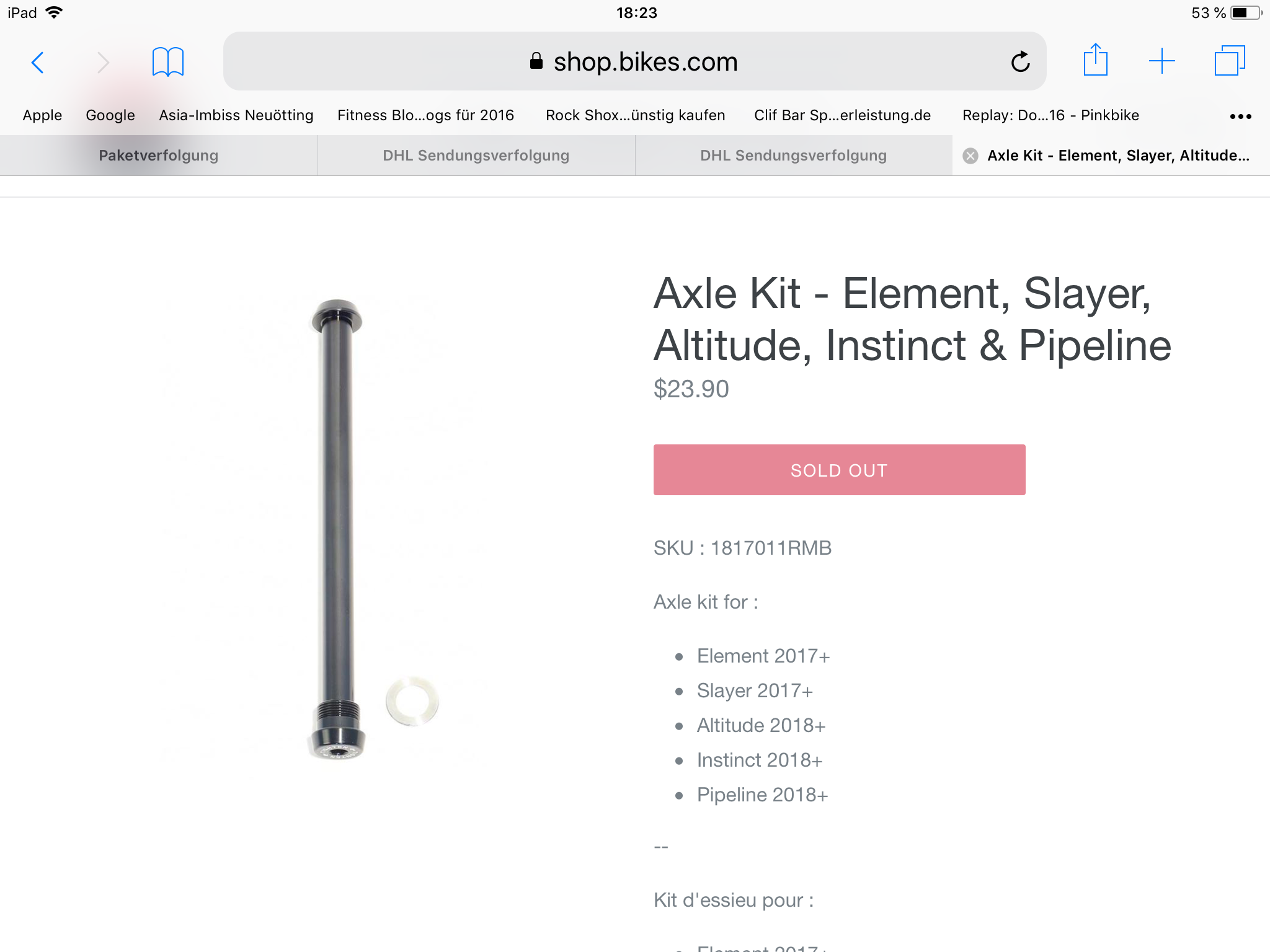Image resolution: width=1270 pixels, height=952 pixels.
Task: Reload the page with refresh icon
Action: click(1020, 62)
